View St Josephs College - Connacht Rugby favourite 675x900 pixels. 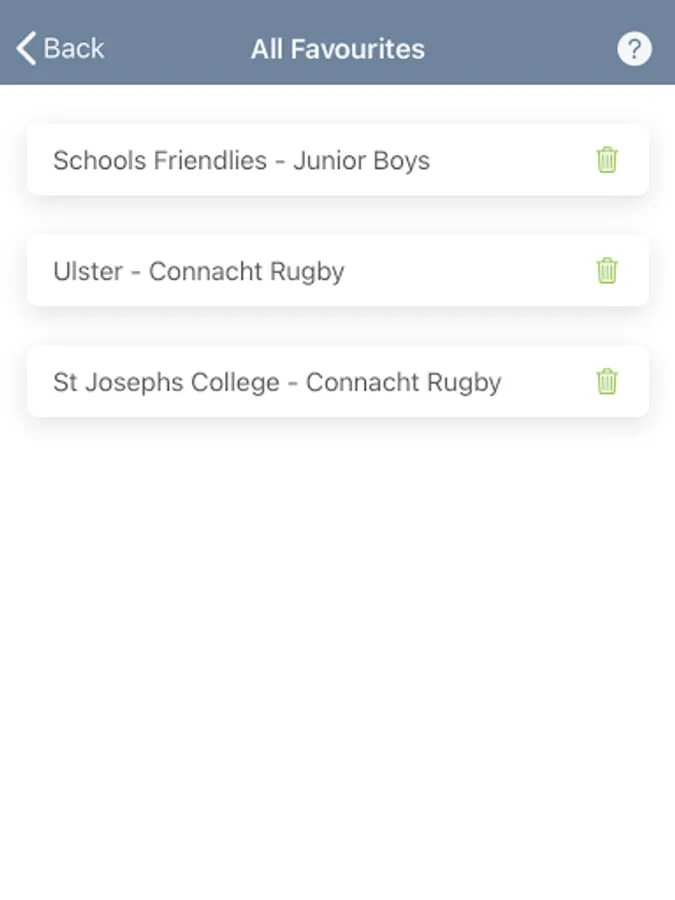[300, 382]
